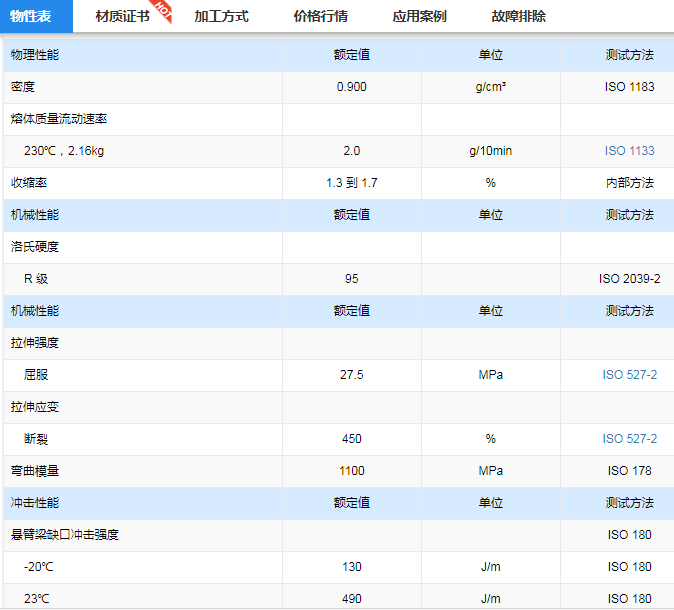Click the 熔体质量流动速率 row label
674x610 pixels.
click(x=59, y=119)
